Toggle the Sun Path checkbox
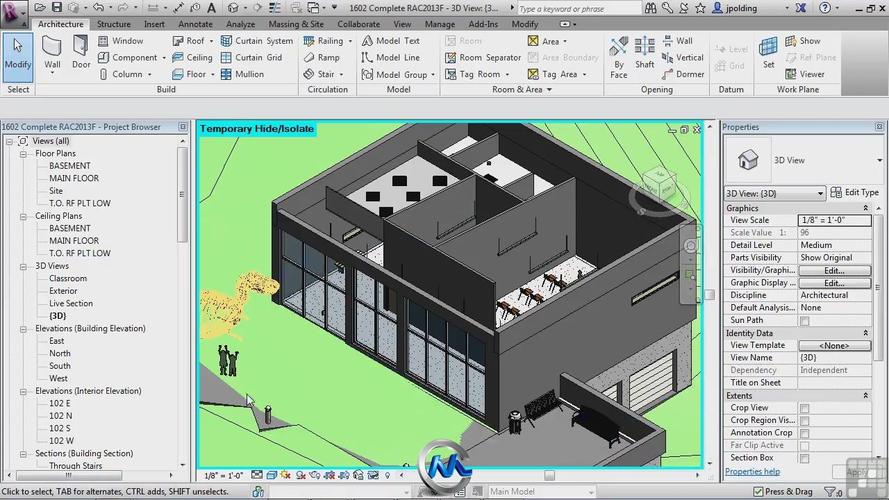The height and width of the screenshot is (500, 889). [804, 321]
